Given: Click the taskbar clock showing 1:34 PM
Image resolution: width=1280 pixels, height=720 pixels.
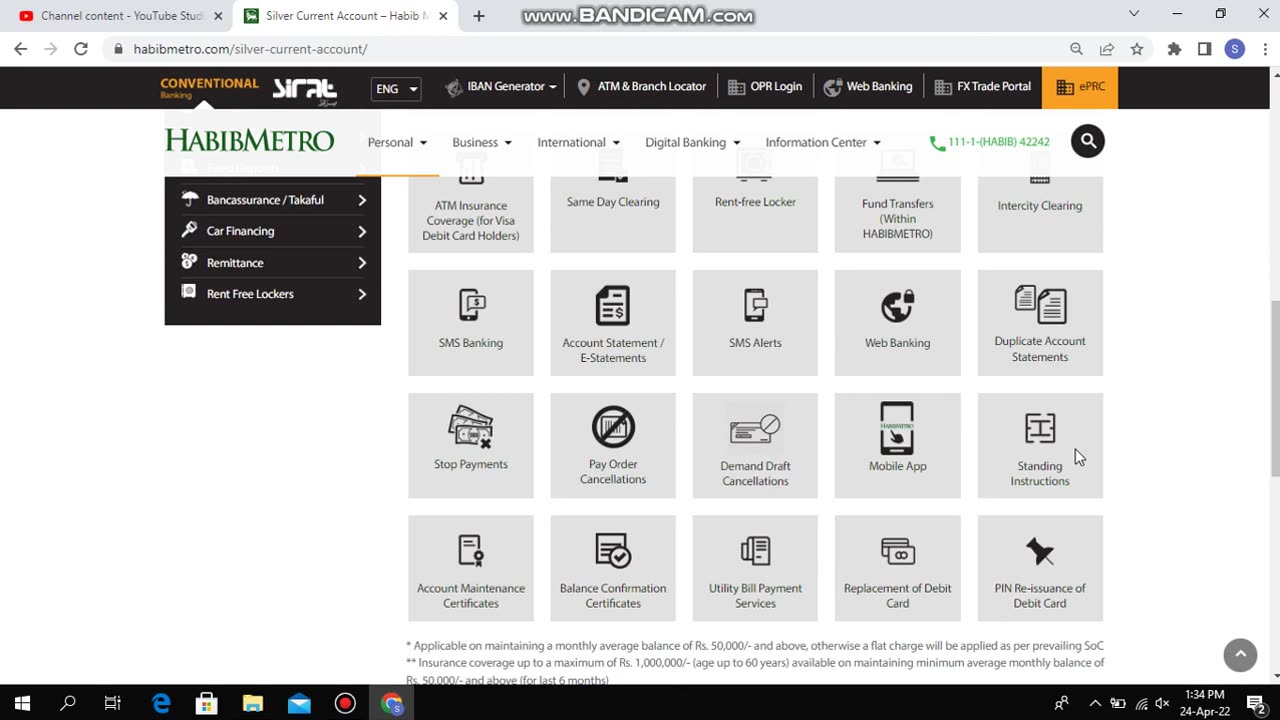Looking at the screenshot, I should 1204,703.
